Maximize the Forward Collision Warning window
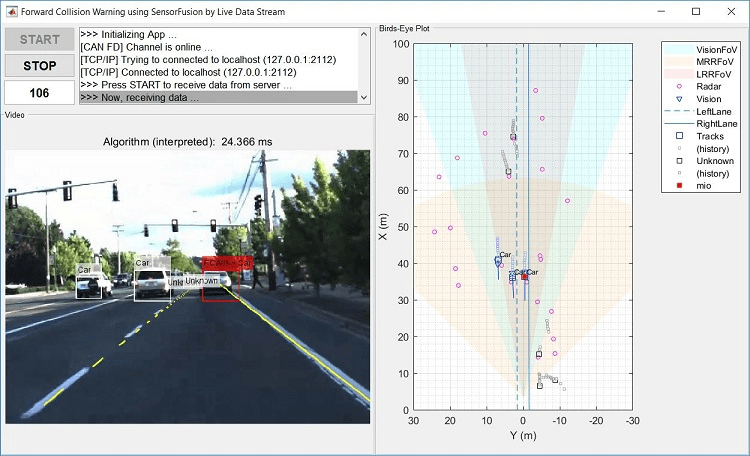This screenshot has width=750, height=456. click(x=696, y=11)
